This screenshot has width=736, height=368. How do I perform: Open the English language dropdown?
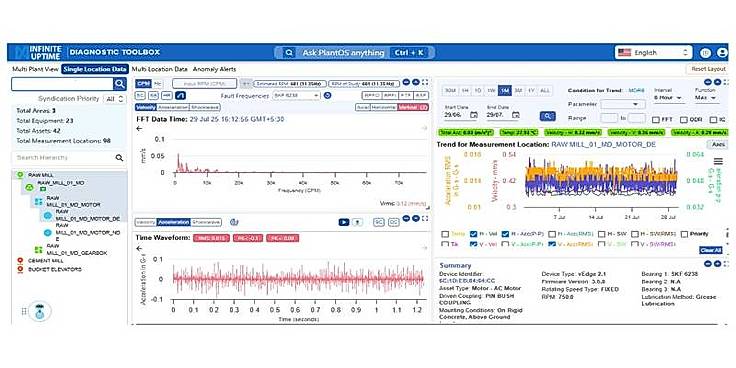coord(653,53)
